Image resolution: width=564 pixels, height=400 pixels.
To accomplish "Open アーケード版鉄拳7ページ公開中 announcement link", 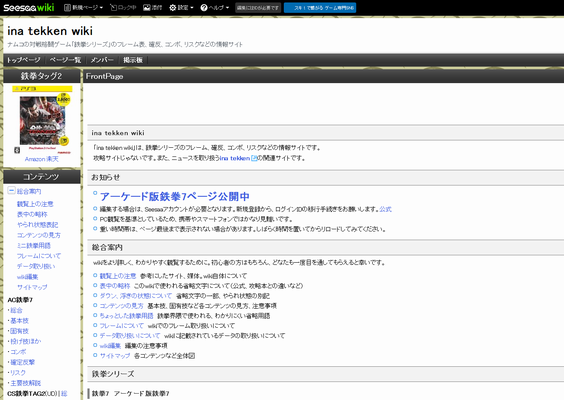I will [x=174, y=196].
